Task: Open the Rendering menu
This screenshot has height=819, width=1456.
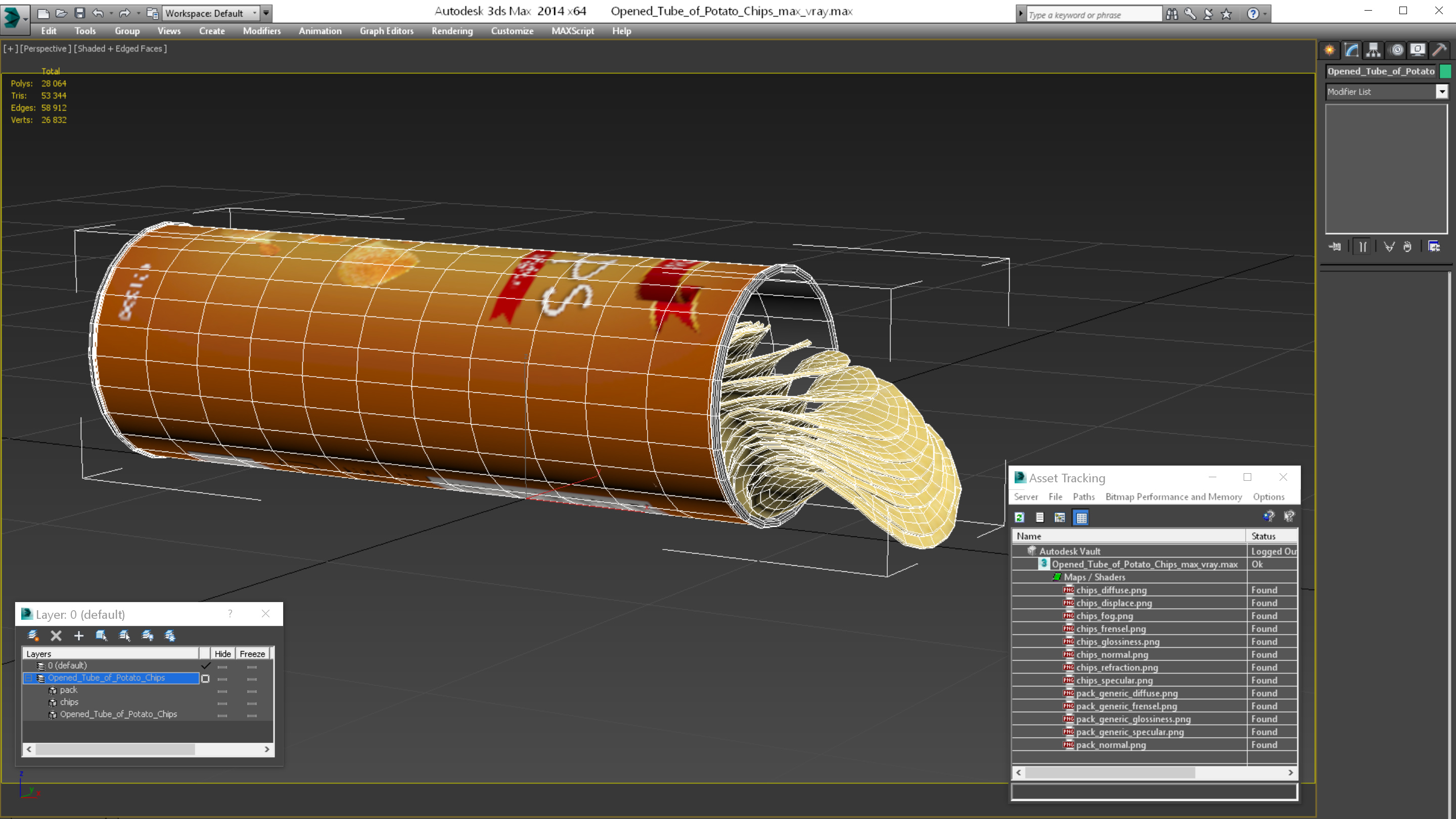Action: [451, 31]
